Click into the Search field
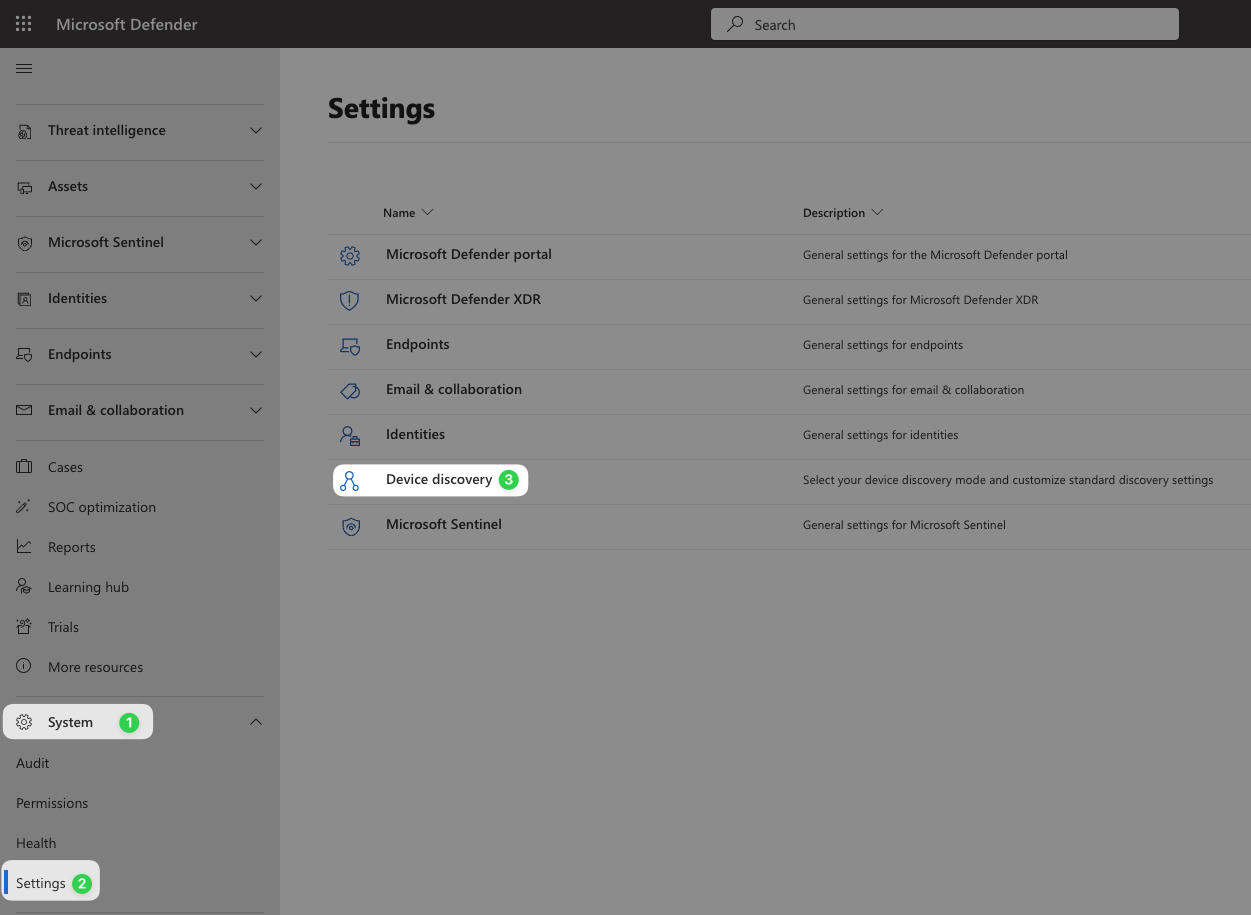This screenshot has width=1251, height=915. click(945, 24)
